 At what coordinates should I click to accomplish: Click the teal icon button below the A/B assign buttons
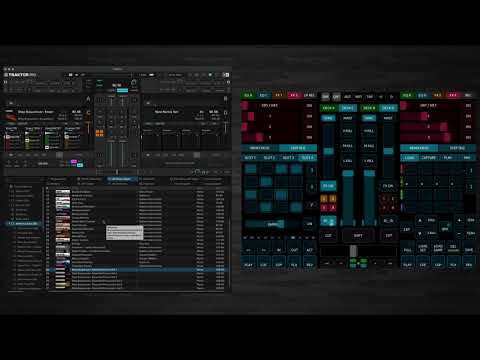point(328,221)
